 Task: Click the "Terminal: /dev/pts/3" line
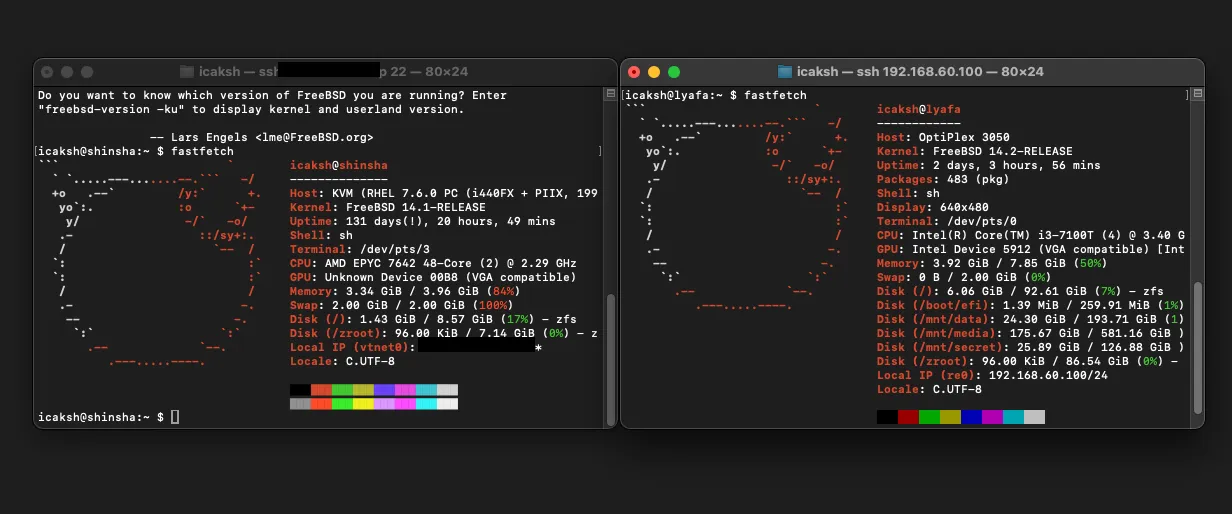[360, 249]
